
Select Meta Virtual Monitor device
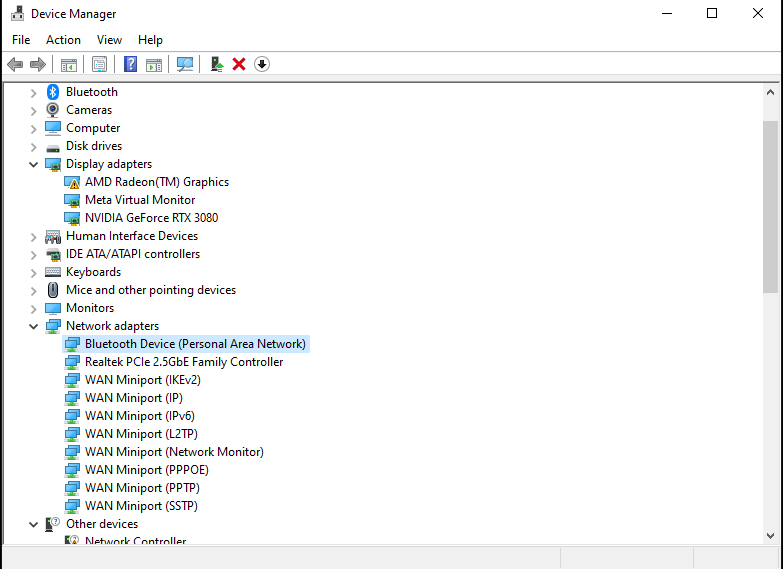[x=140, y=200]
